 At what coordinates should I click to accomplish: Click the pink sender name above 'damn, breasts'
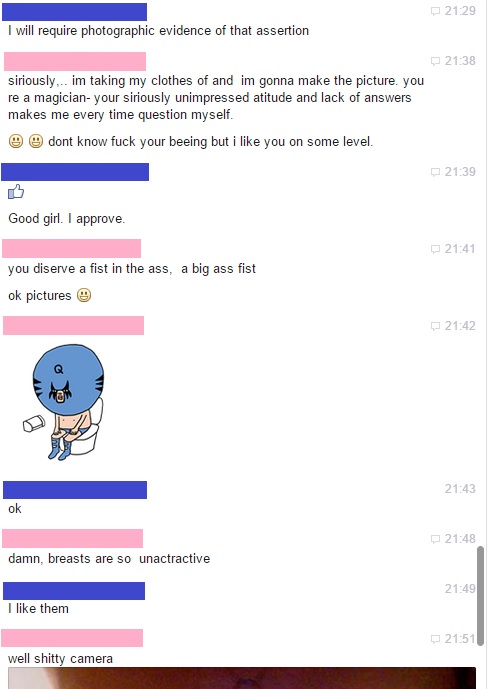click(x=73, y=538)
